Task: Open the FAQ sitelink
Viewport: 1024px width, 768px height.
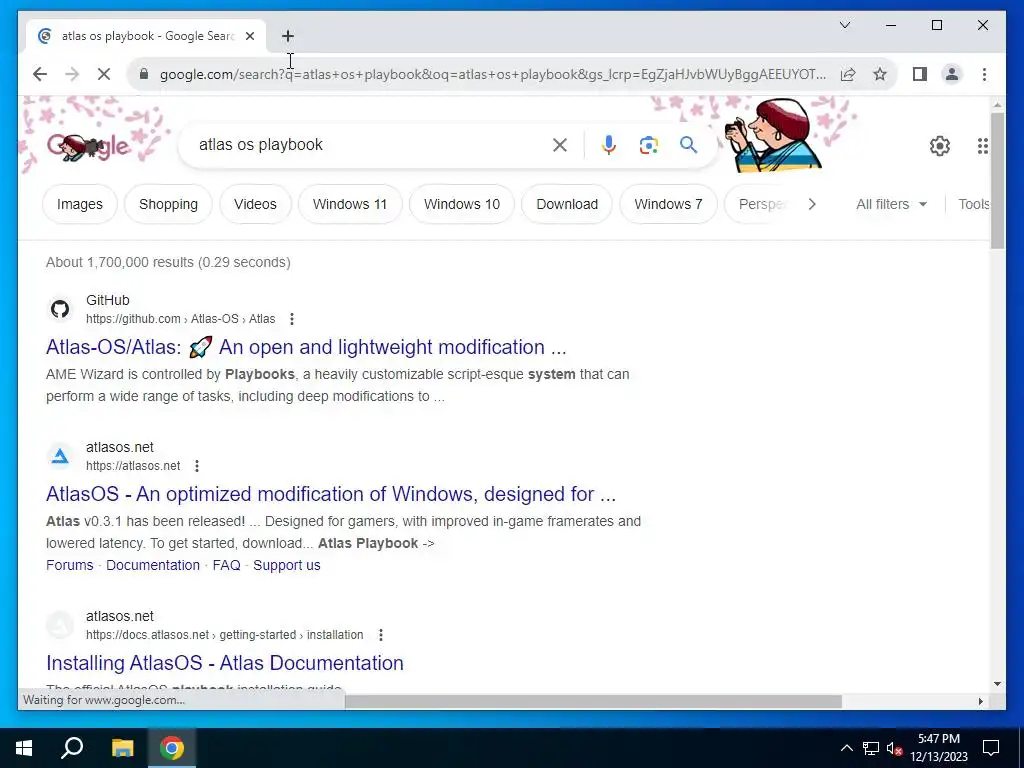Action: coord(227,565)
